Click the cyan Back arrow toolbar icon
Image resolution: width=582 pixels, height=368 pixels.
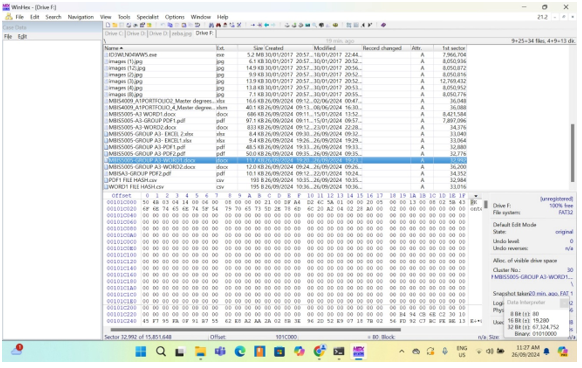tap(267, 25)
